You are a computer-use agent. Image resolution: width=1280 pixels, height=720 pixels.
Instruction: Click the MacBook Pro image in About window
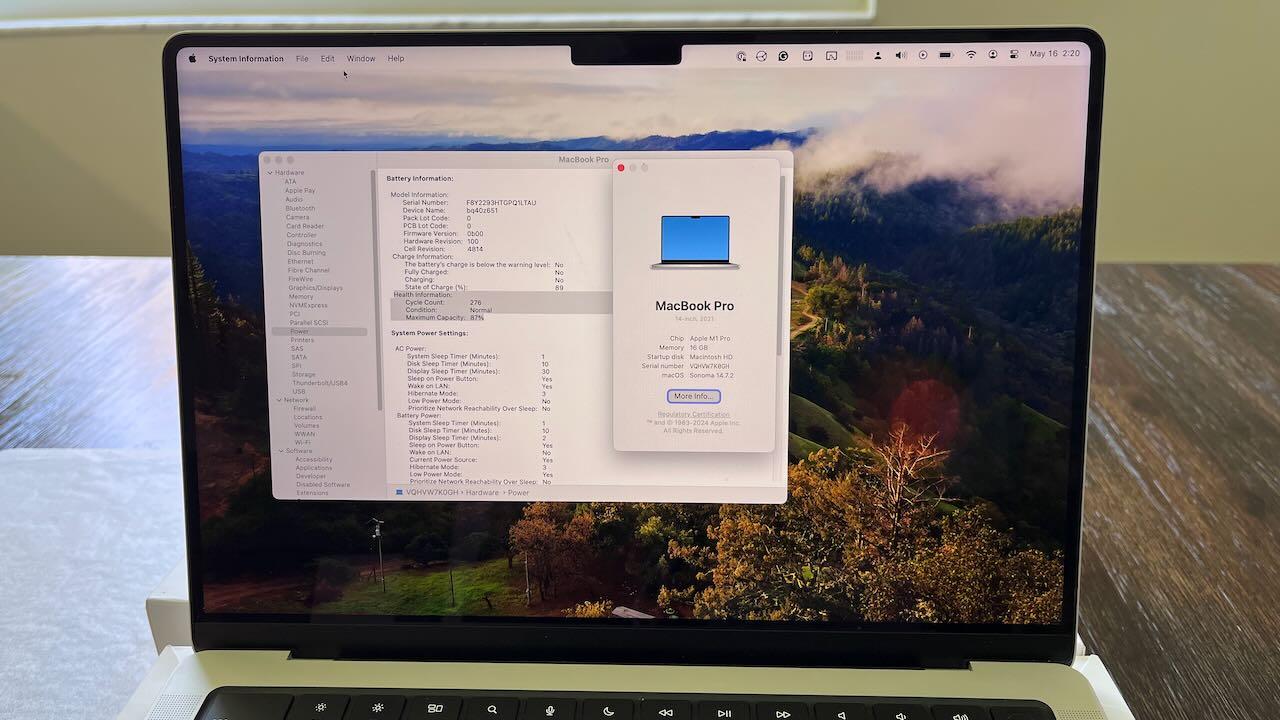tap(695, 242)
